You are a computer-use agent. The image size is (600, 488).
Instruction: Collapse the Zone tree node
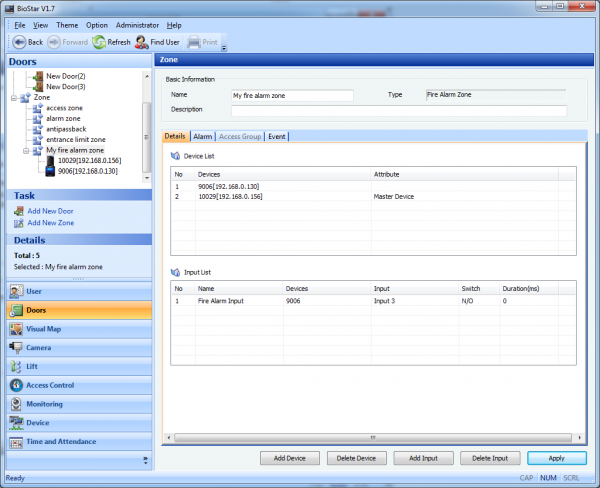(x=14, y=97)
